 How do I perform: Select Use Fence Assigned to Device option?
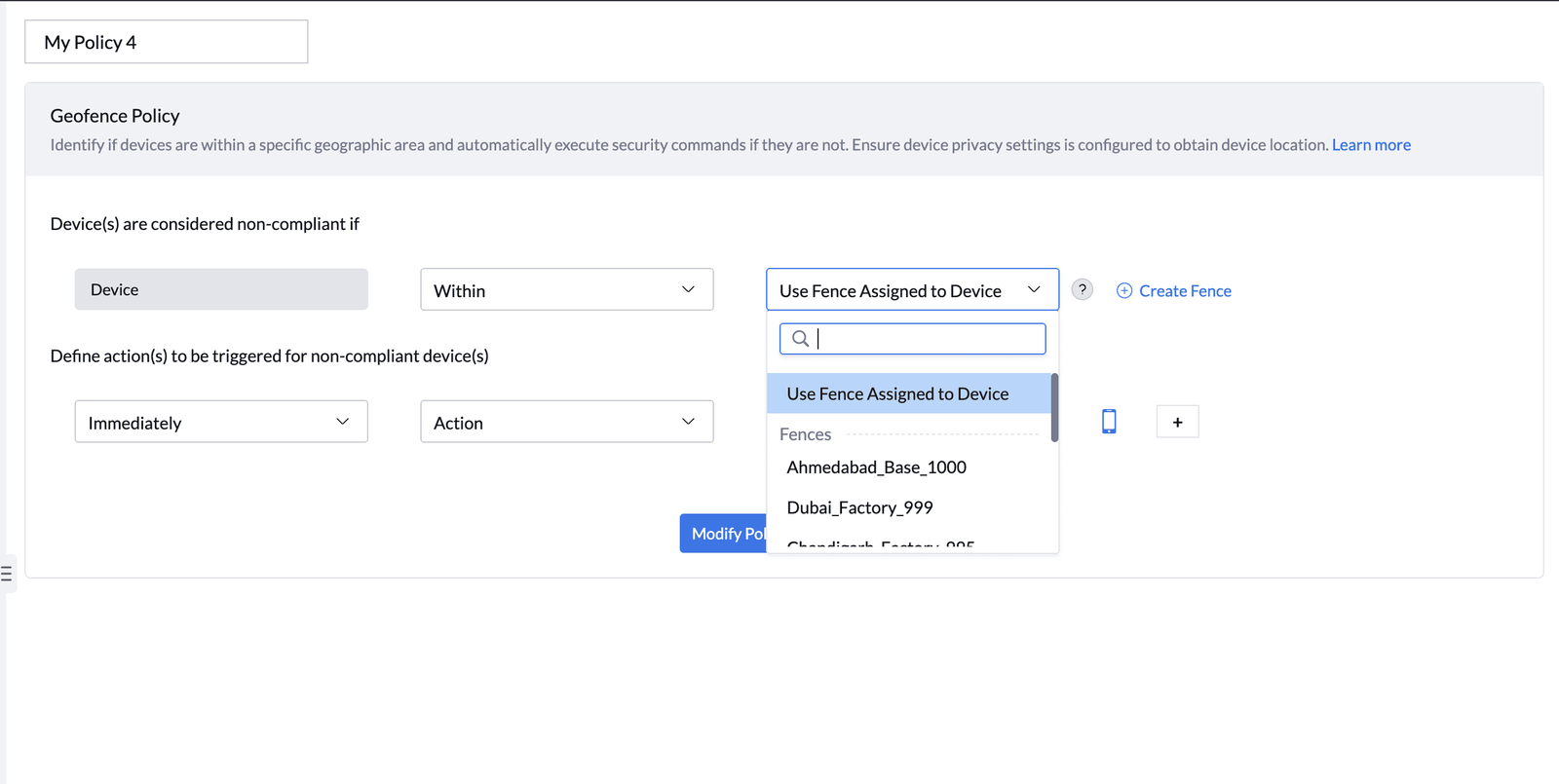click(909, 393)
